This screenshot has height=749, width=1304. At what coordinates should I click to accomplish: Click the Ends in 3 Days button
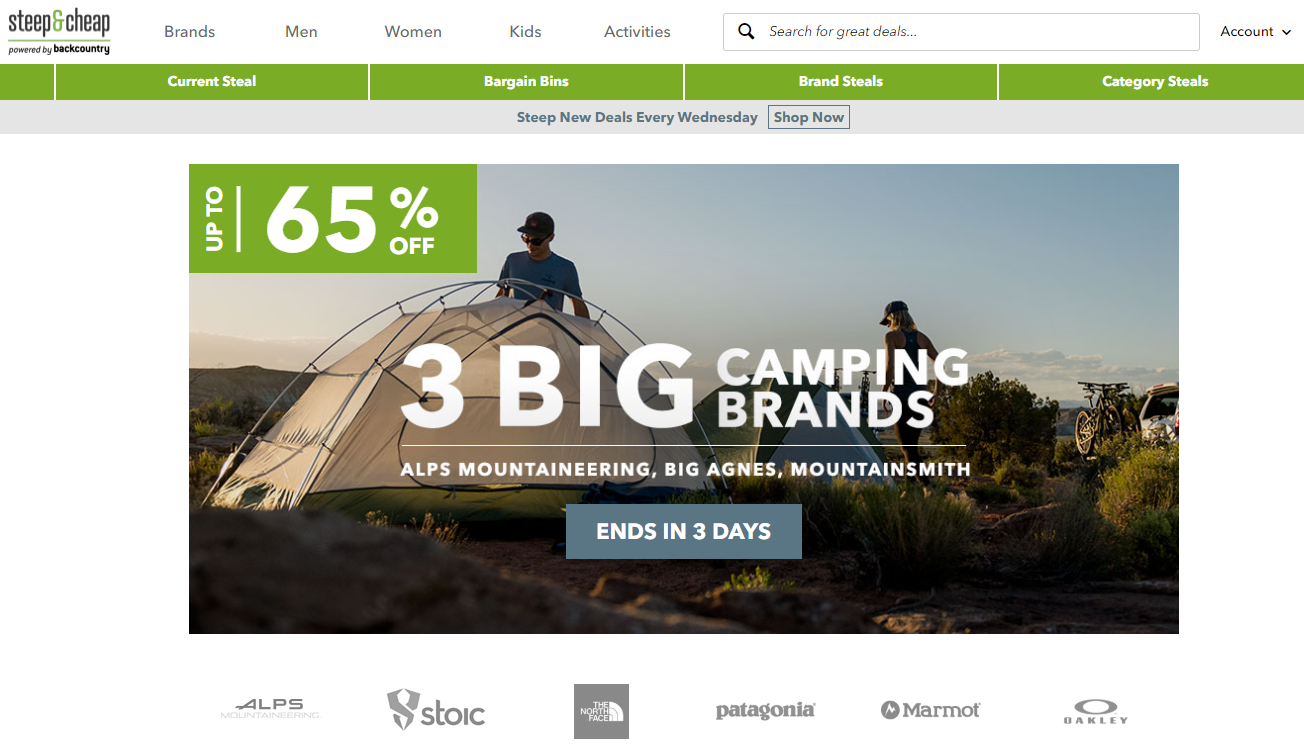684,531
